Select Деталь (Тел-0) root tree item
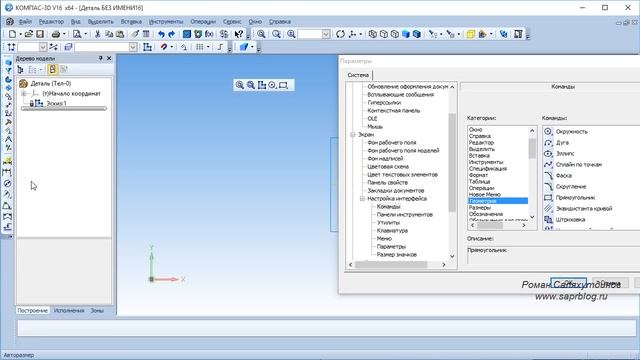Viewport: 640px width, 360px height. [51, 83]
